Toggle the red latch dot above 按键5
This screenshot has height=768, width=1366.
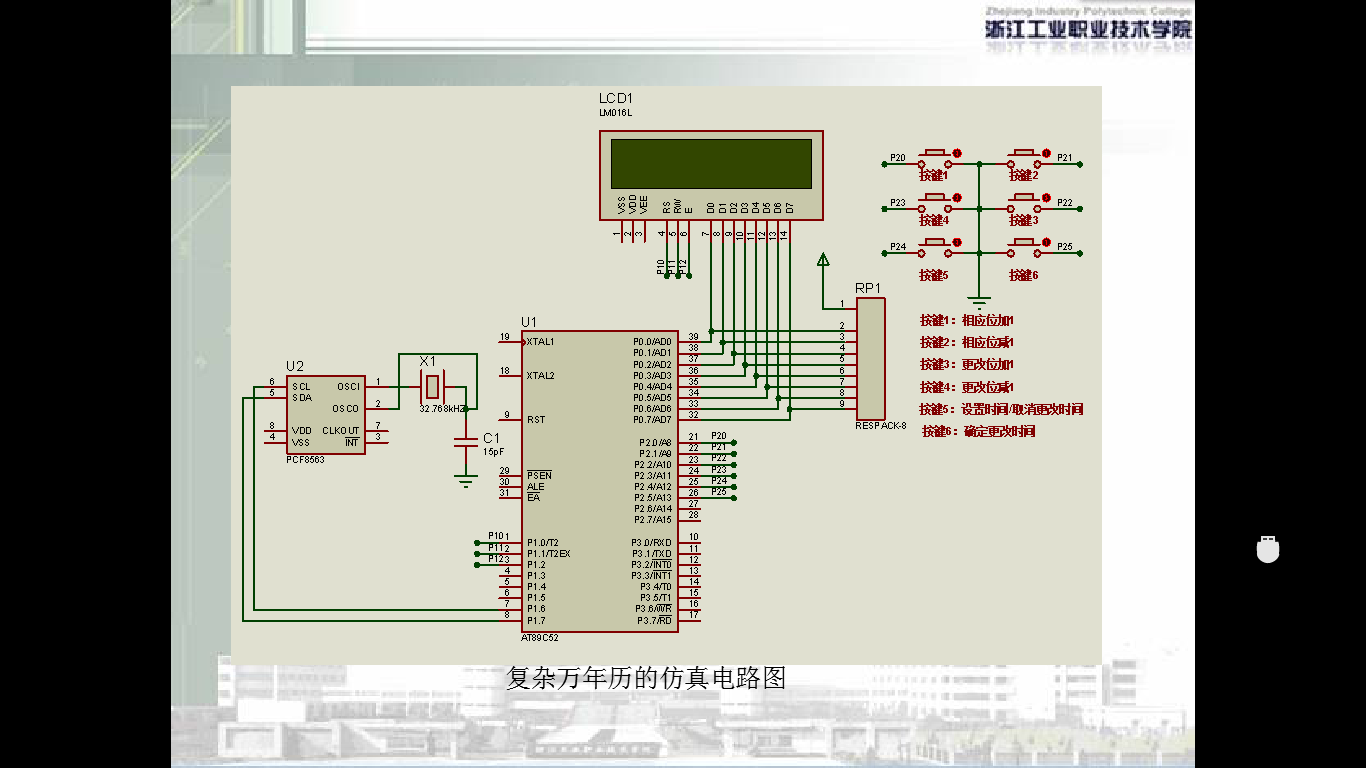coord(957,242)
